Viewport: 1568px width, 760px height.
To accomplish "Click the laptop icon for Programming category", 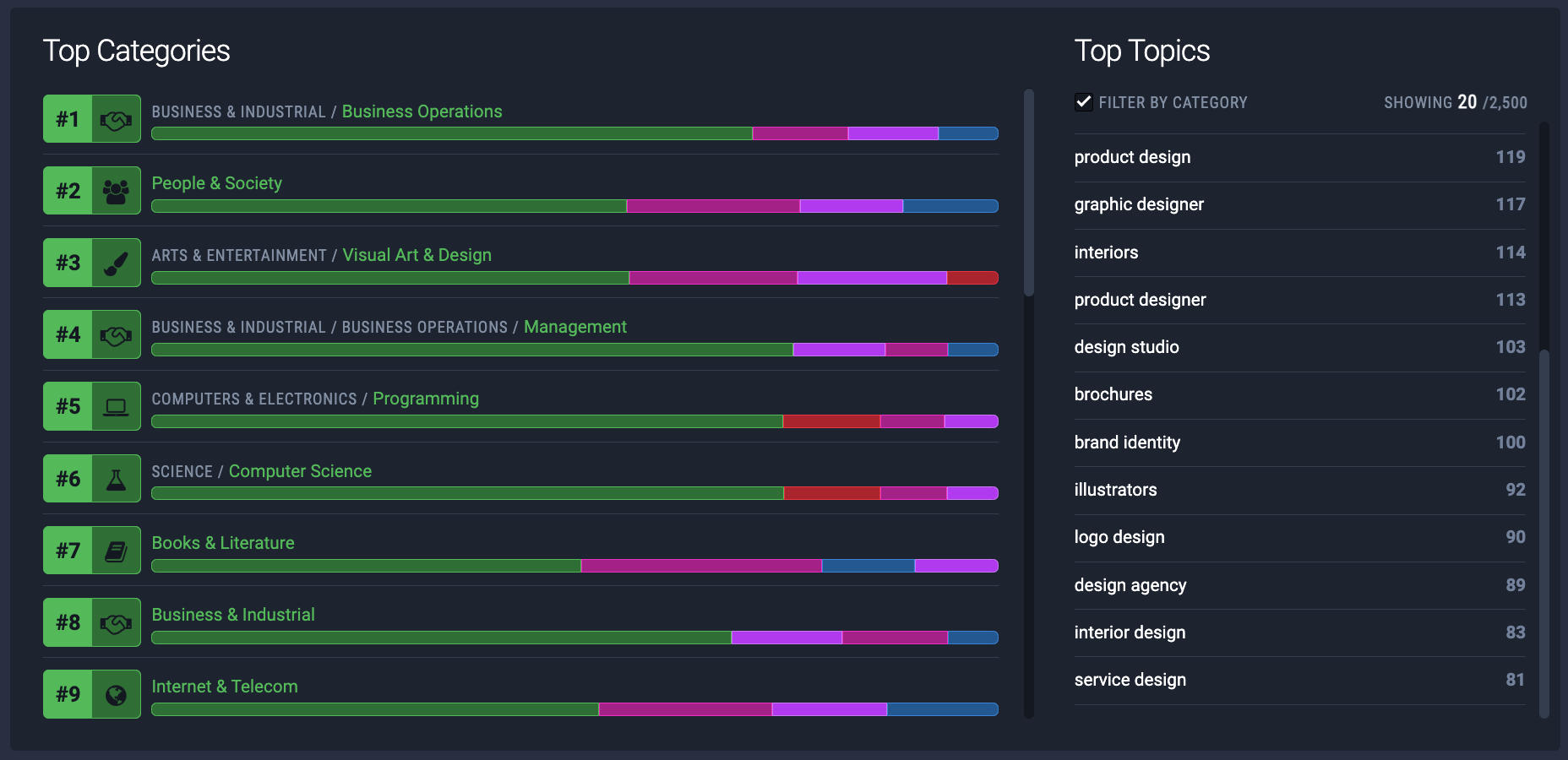I will (116, 406).
